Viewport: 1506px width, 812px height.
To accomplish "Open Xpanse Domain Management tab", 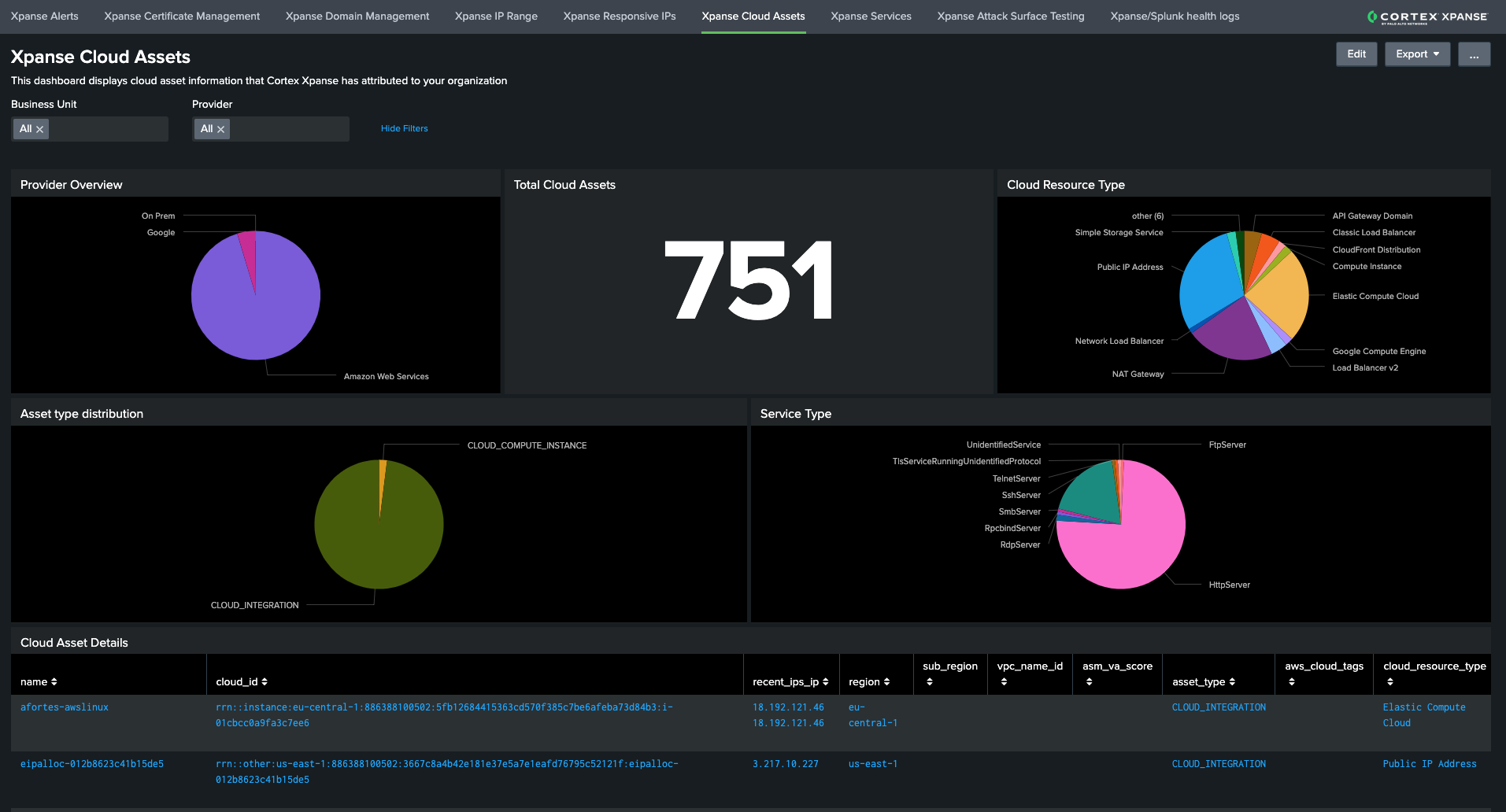I will pos(357,16).
